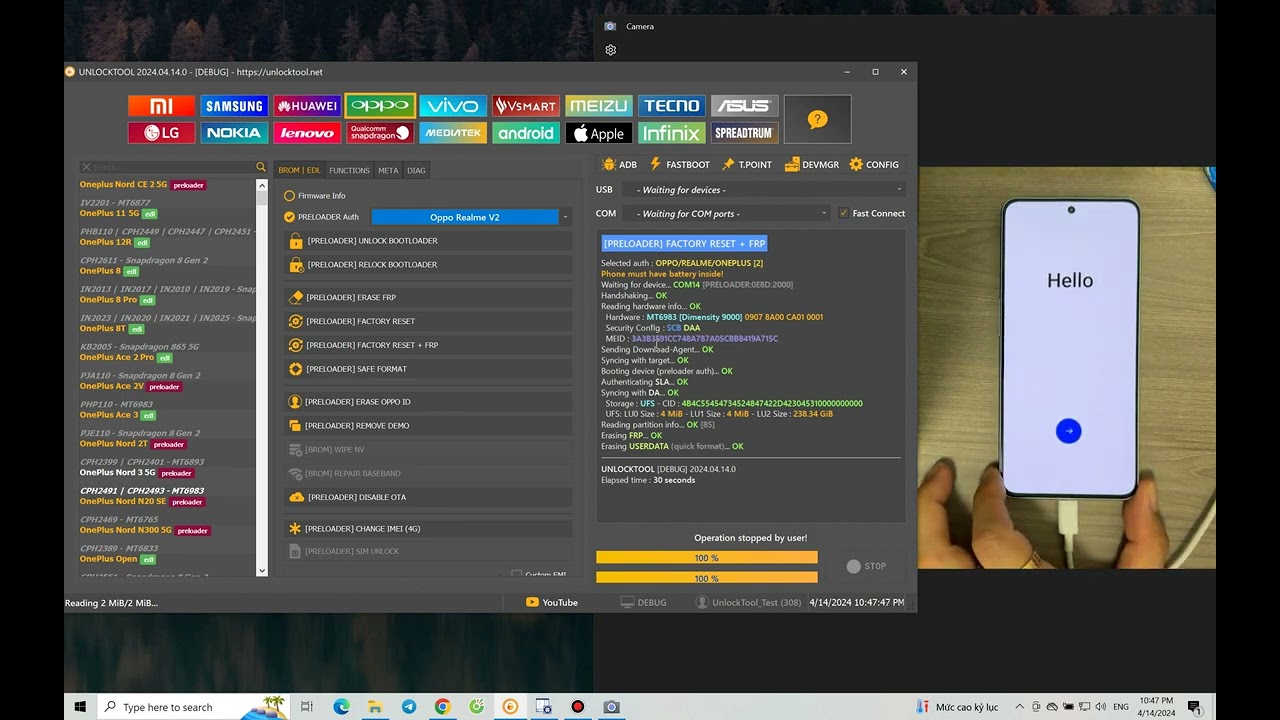Select the Nokia brand logo

[x=234, y=133]
